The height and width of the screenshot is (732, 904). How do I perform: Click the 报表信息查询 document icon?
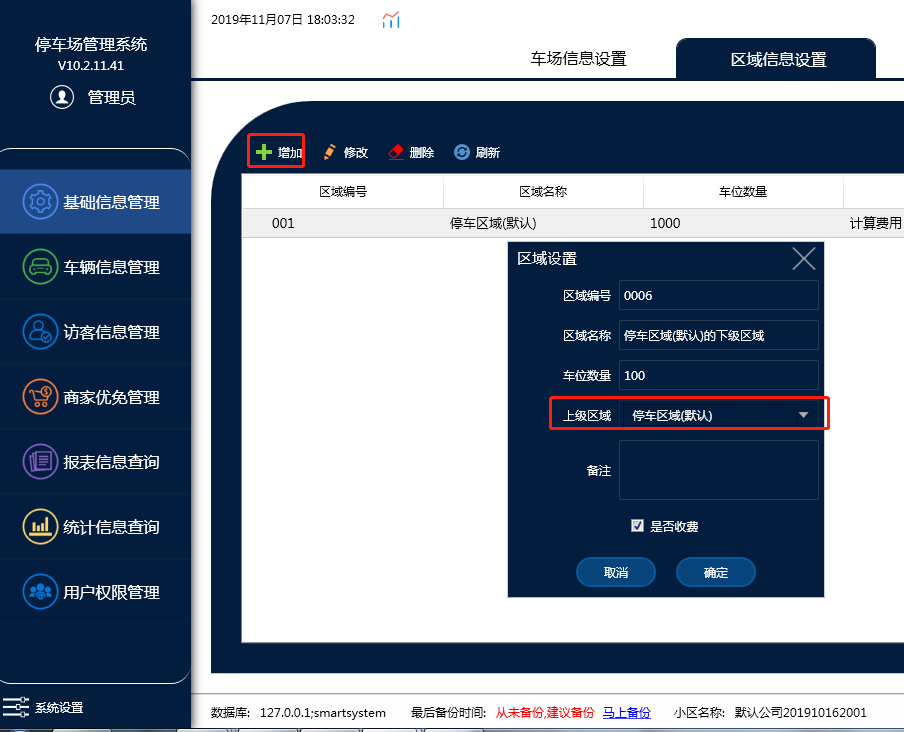(x=40, y=462)
